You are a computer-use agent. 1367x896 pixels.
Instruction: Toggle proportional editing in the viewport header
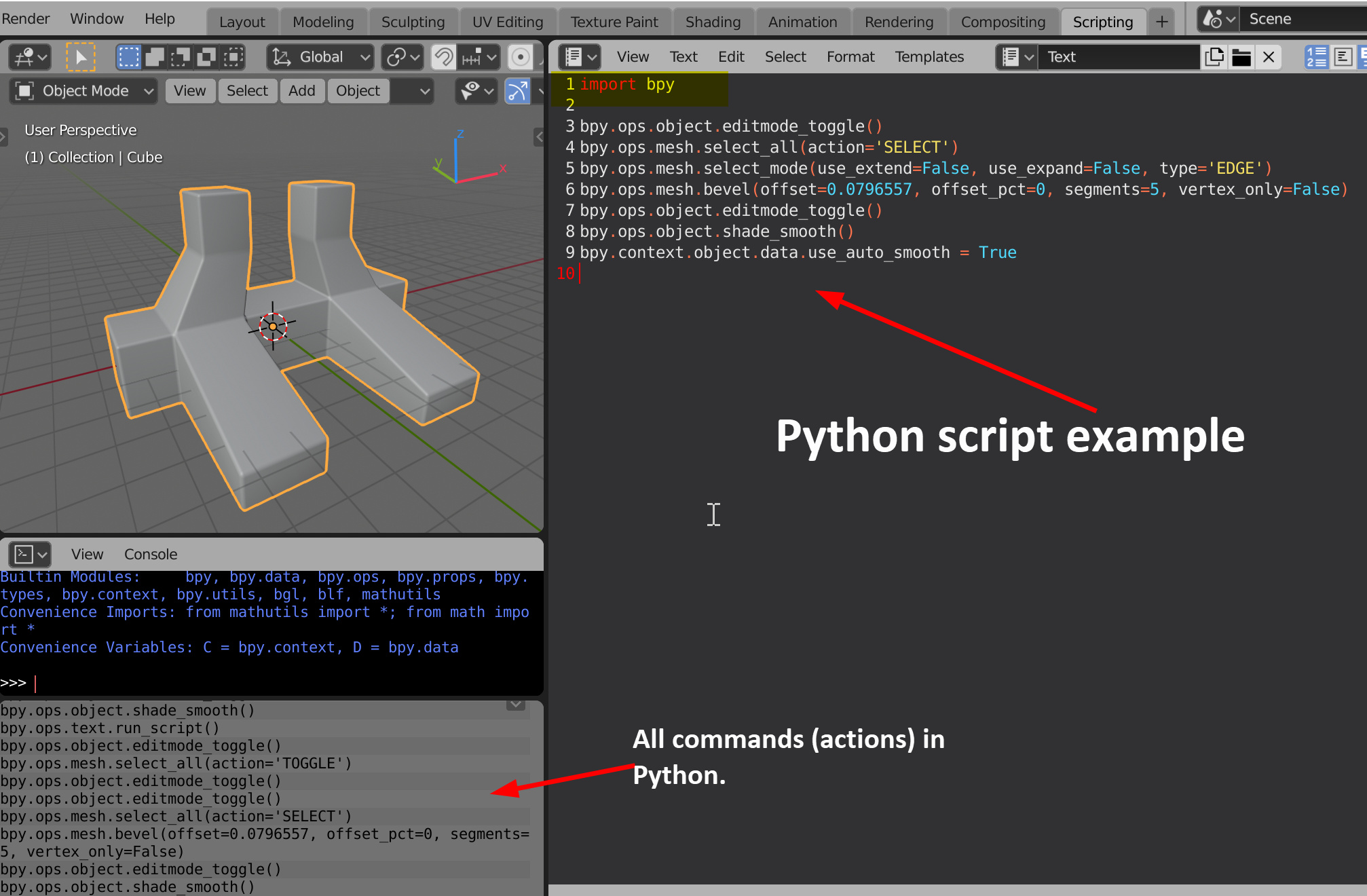point(521,57)
